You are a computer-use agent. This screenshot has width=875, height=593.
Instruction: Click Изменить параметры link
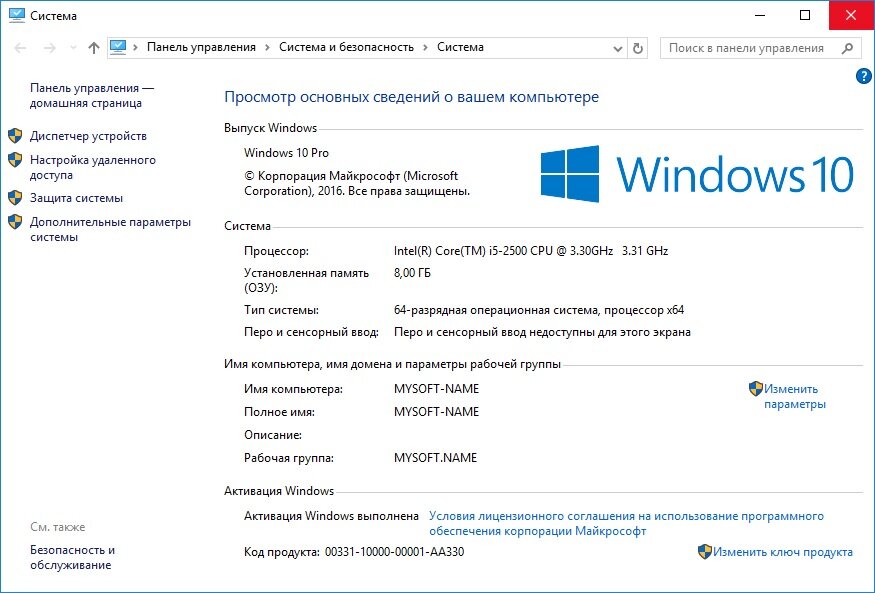(794, 397)
